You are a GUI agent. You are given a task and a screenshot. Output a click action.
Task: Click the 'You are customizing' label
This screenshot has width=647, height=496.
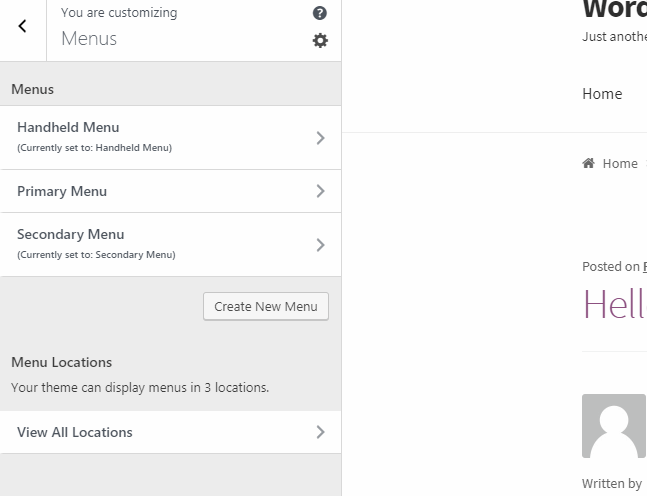point(119,13)
